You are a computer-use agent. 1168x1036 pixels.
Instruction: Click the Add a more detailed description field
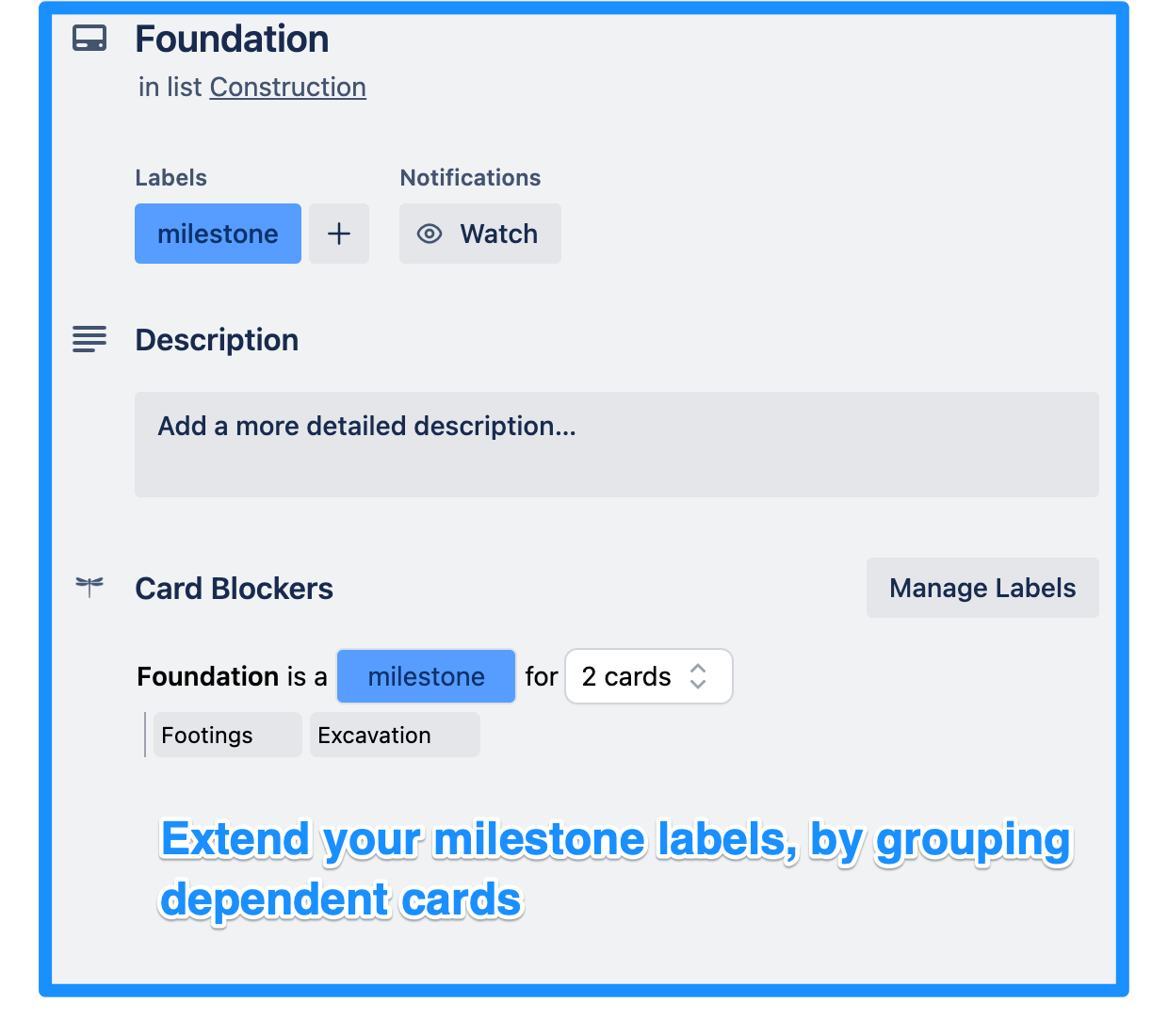(x=616, y=445)
